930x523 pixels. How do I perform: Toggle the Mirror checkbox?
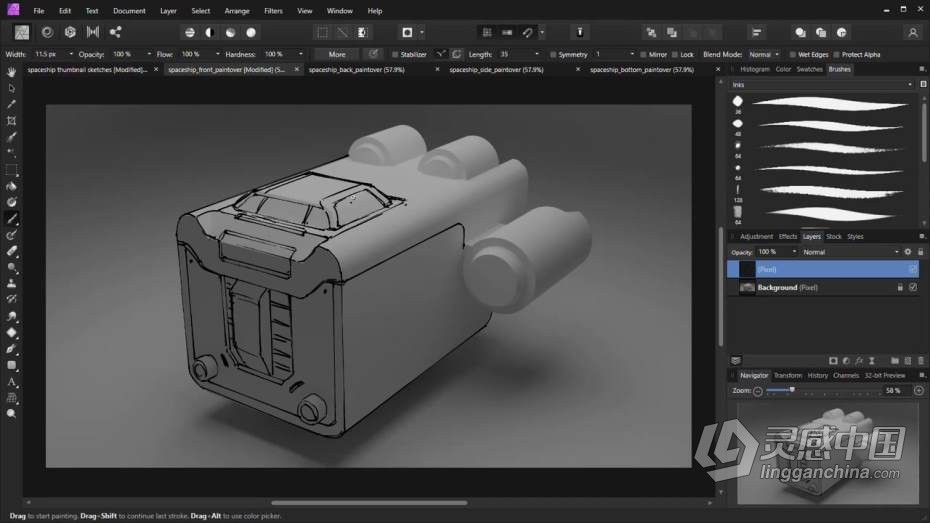(x=643, y=55)
